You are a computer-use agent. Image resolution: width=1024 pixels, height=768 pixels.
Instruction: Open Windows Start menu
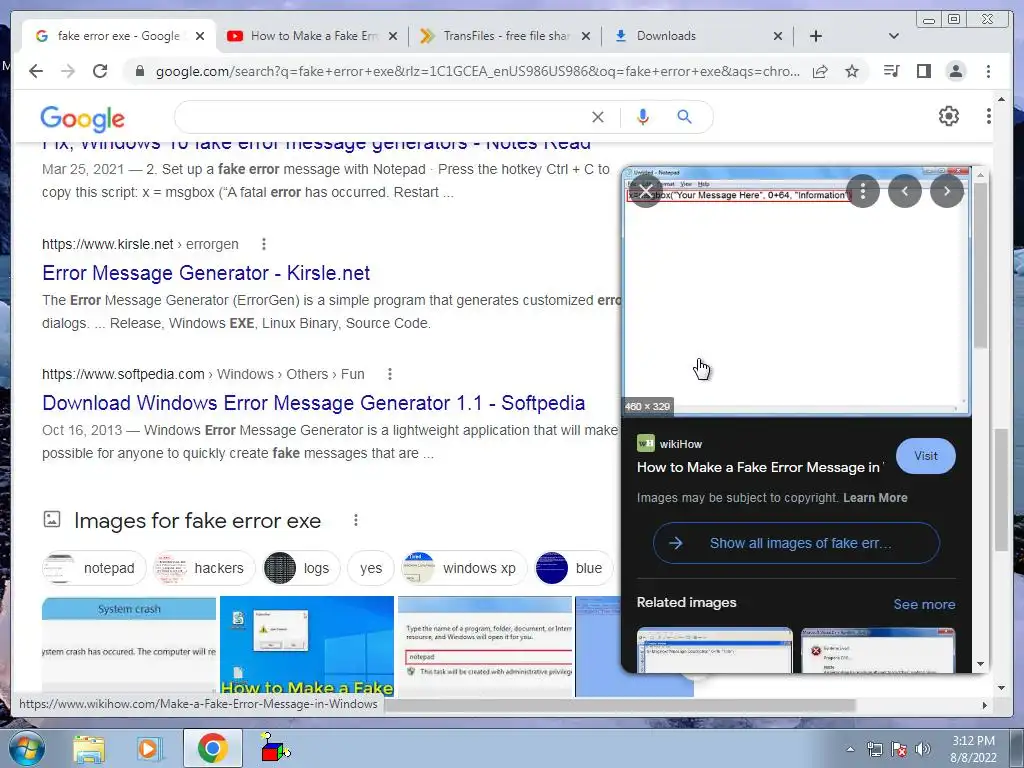click(26, 748)
